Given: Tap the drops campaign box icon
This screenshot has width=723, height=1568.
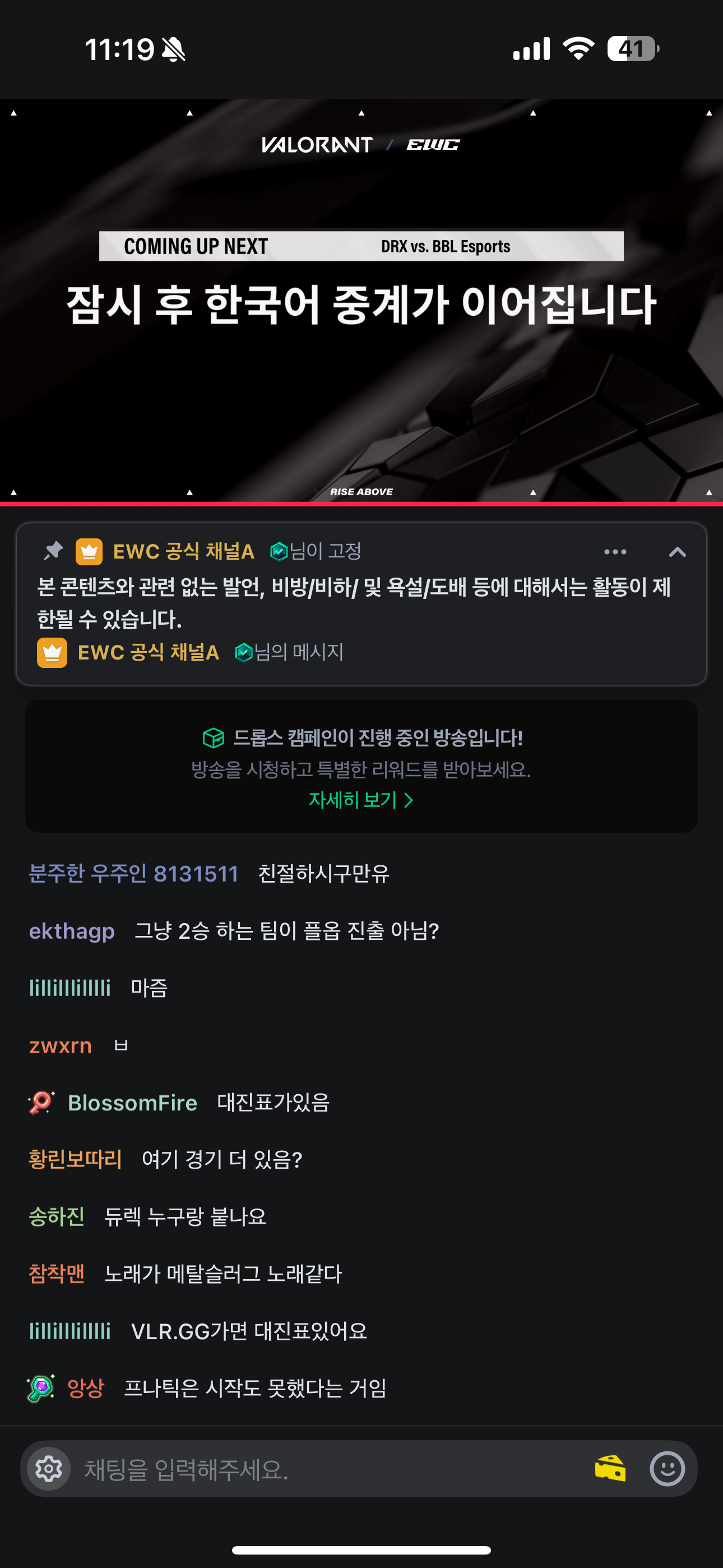Looking at the screenshot, I should (214, 738).
